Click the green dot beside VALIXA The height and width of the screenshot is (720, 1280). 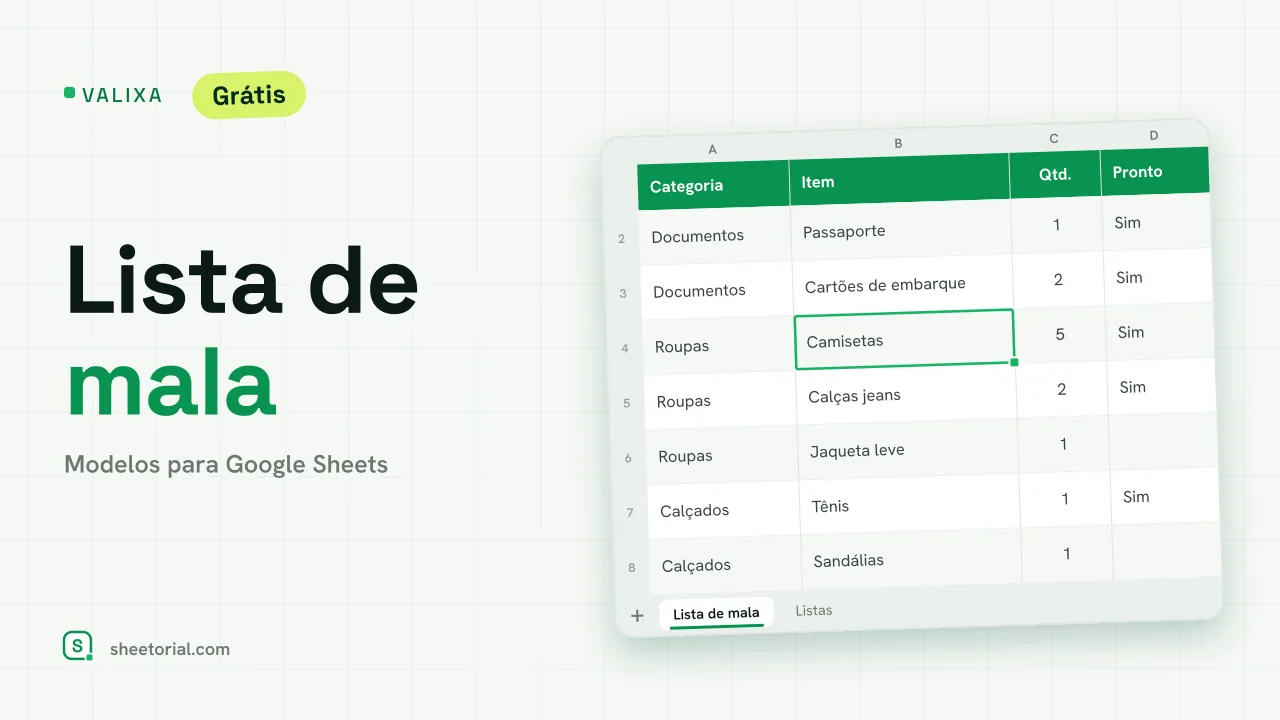[69, 93]
